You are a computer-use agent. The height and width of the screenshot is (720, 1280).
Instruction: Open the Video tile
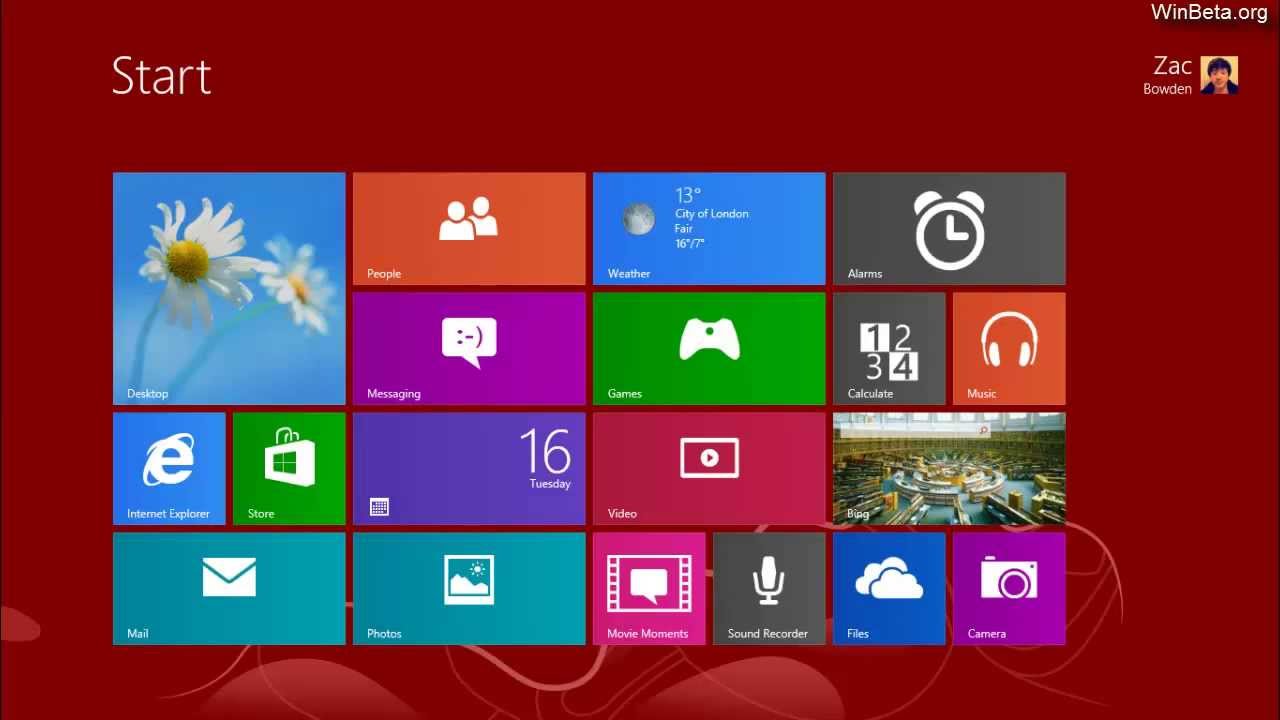pos(709,468)
